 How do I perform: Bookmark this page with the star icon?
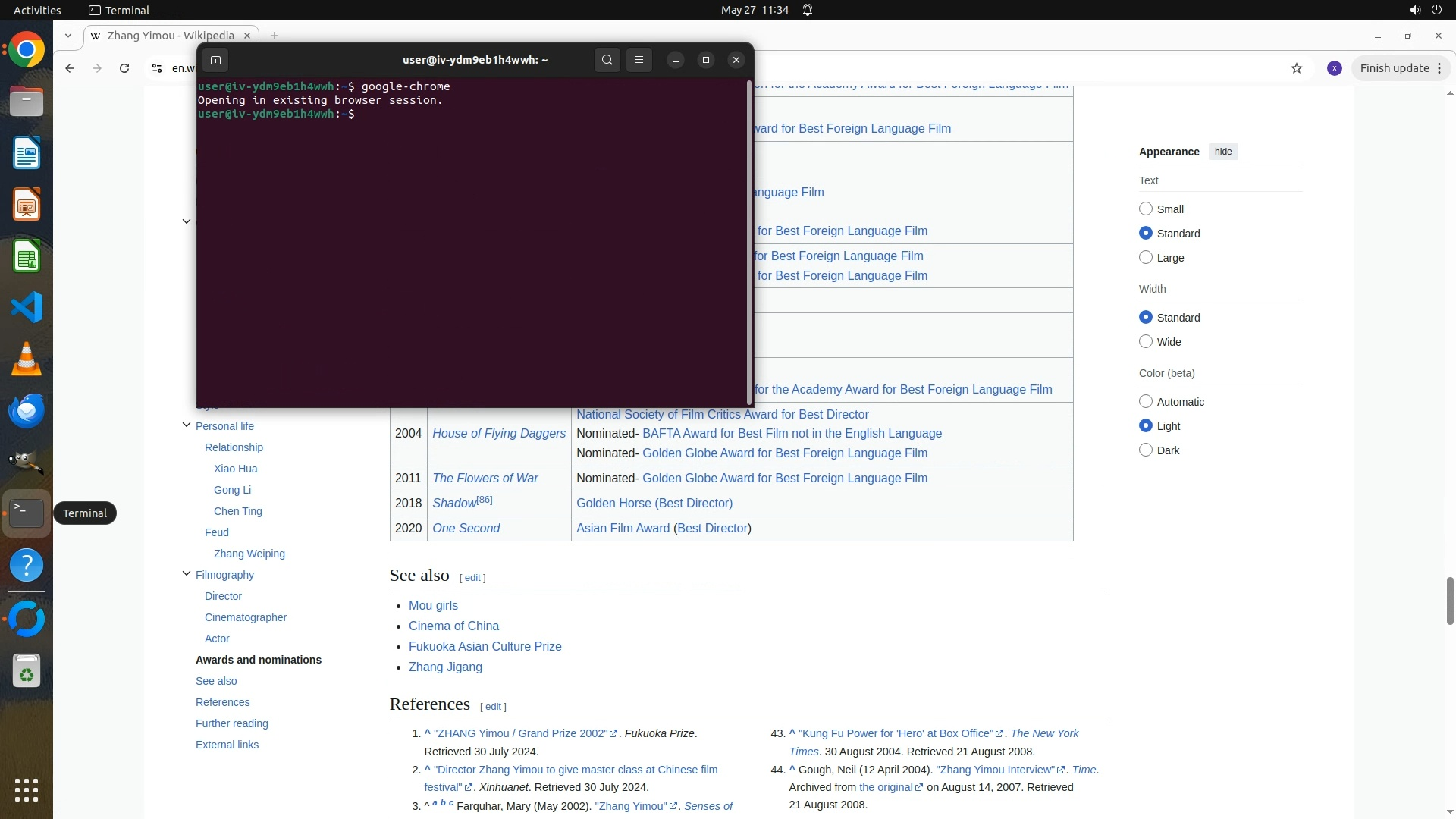pyautogui.click(x=1297, y=68)
